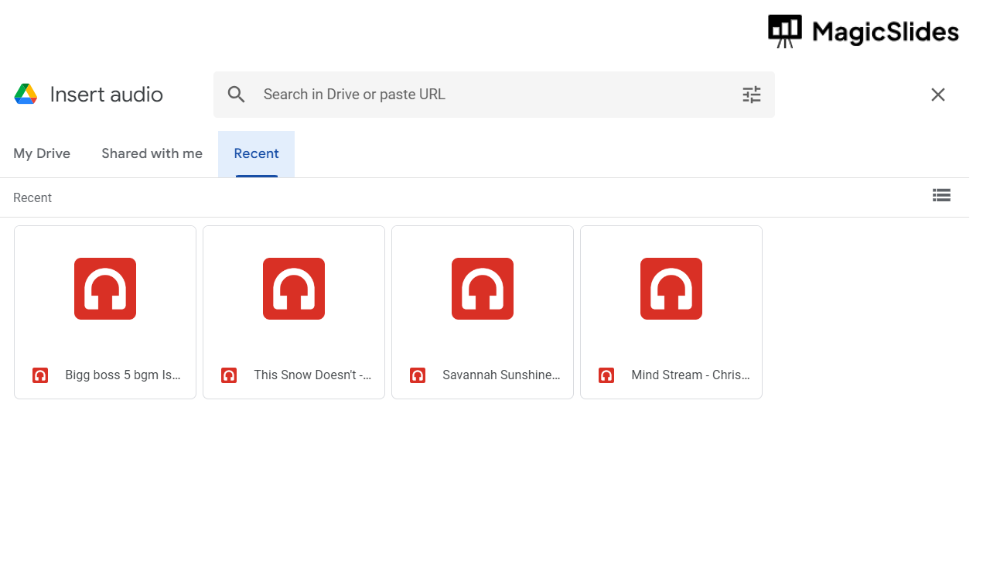Open advanced search filter options
999x588 pixels.
751,95
